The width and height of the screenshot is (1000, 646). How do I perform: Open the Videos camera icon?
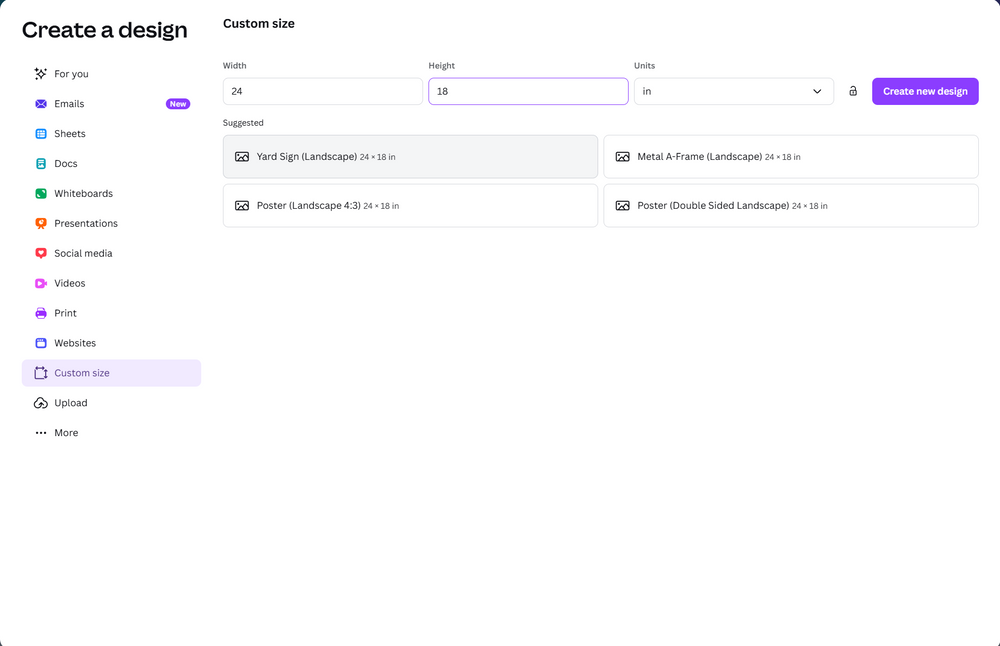point(41,284)
